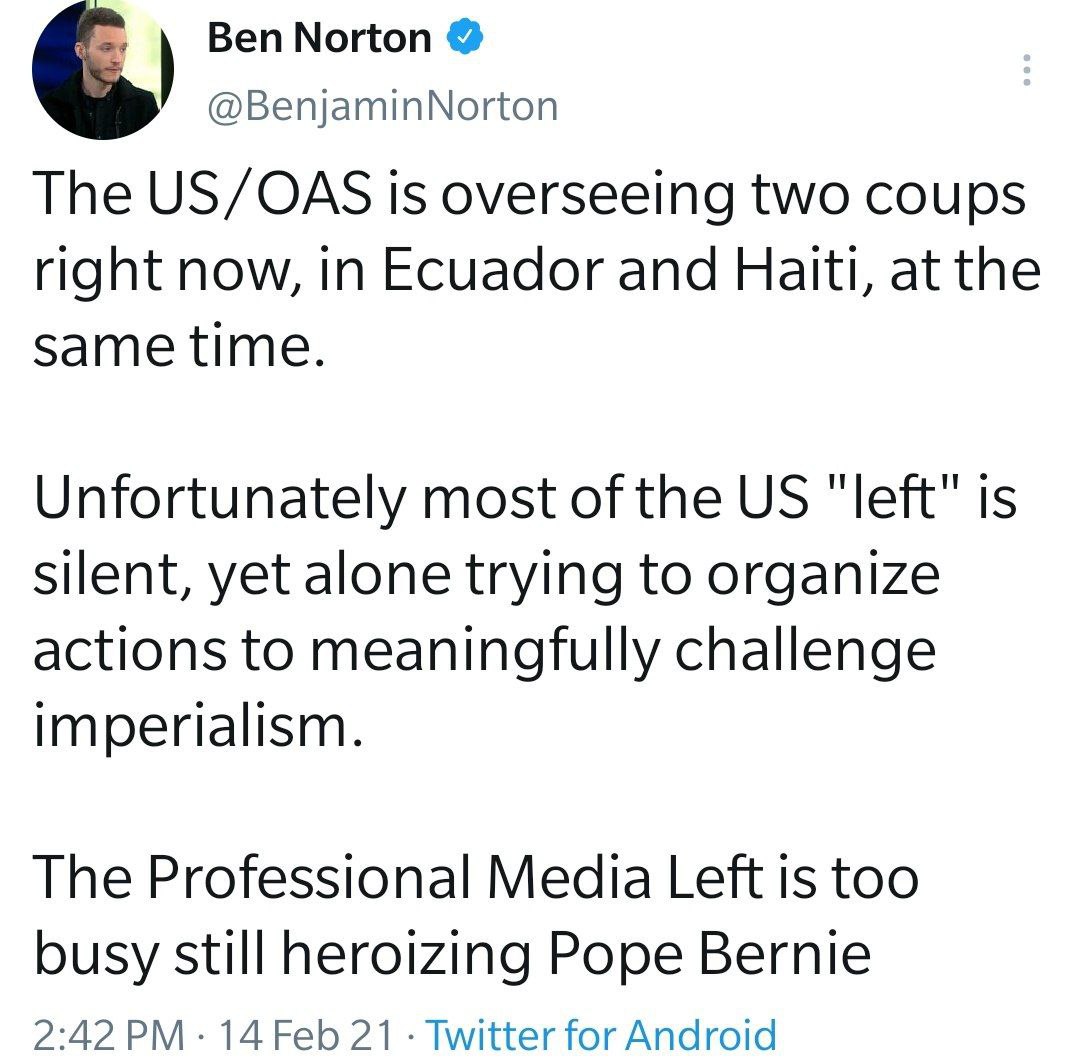Open the three-dot more options menu

(1025, 71)
